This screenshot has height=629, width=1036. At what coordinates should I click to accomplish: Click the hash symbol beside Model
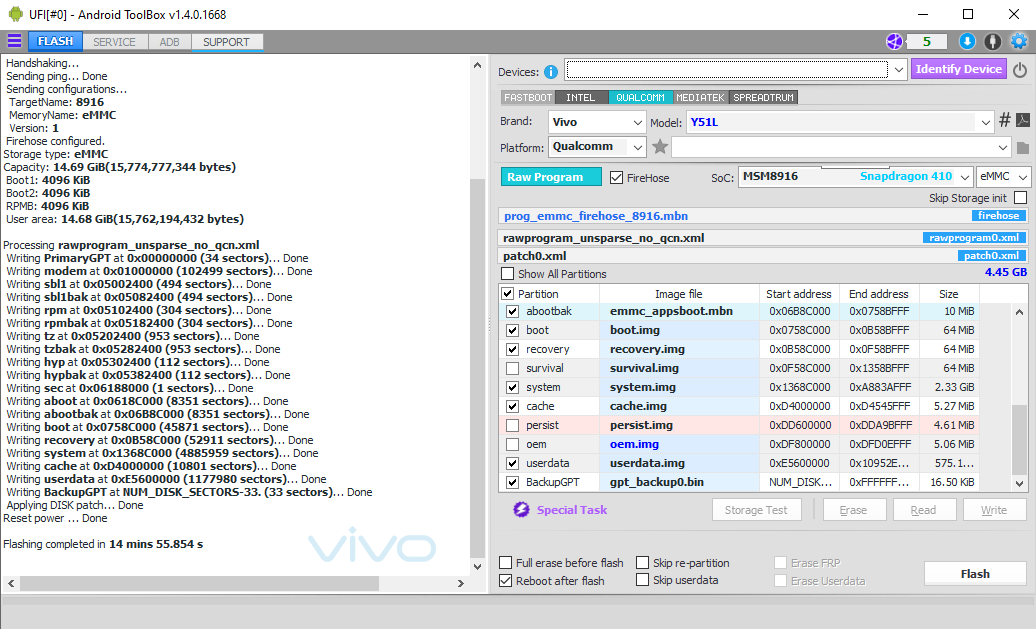click(1004, 120)
